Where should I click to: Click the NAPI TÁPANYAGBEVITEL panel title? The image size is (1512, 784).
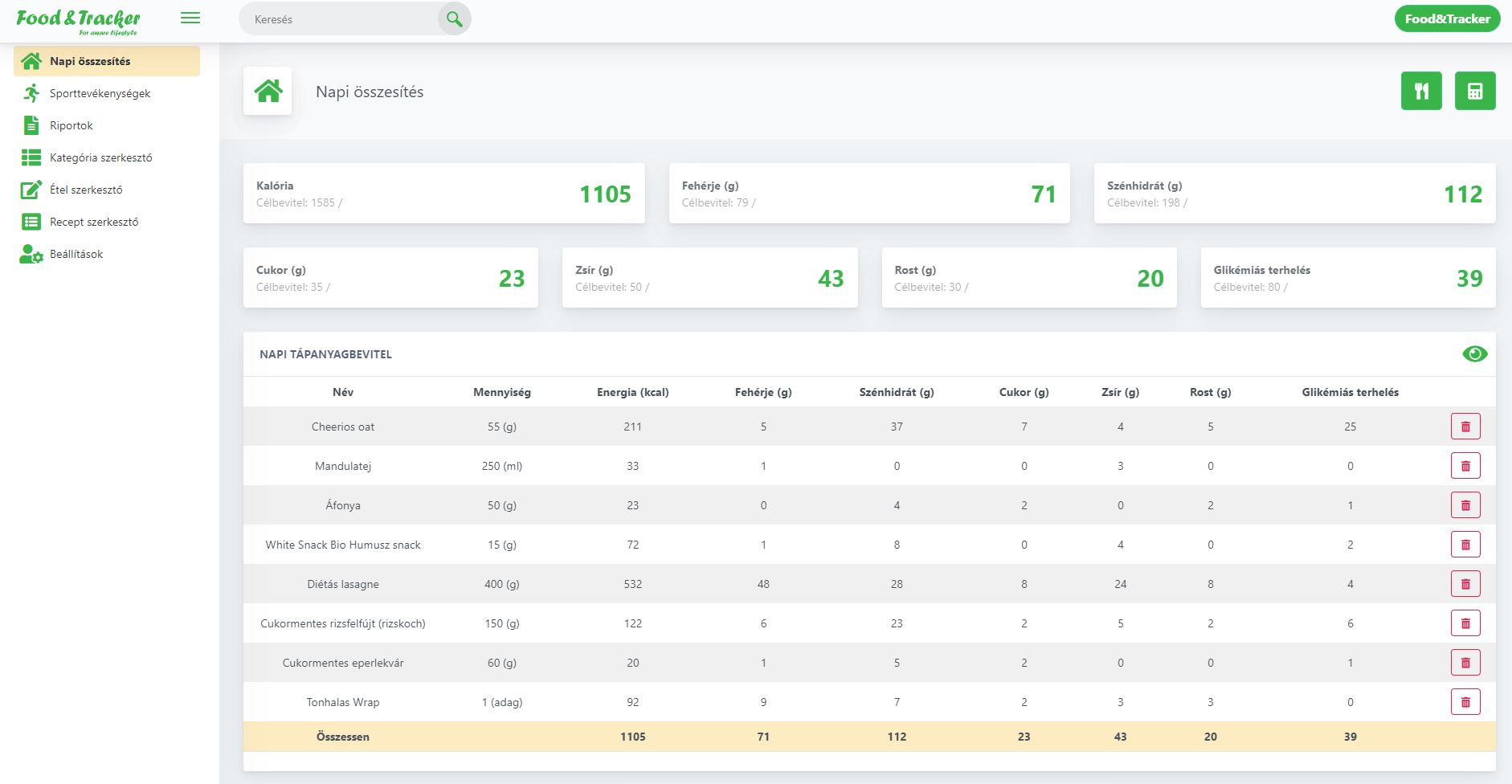[325, 354]
